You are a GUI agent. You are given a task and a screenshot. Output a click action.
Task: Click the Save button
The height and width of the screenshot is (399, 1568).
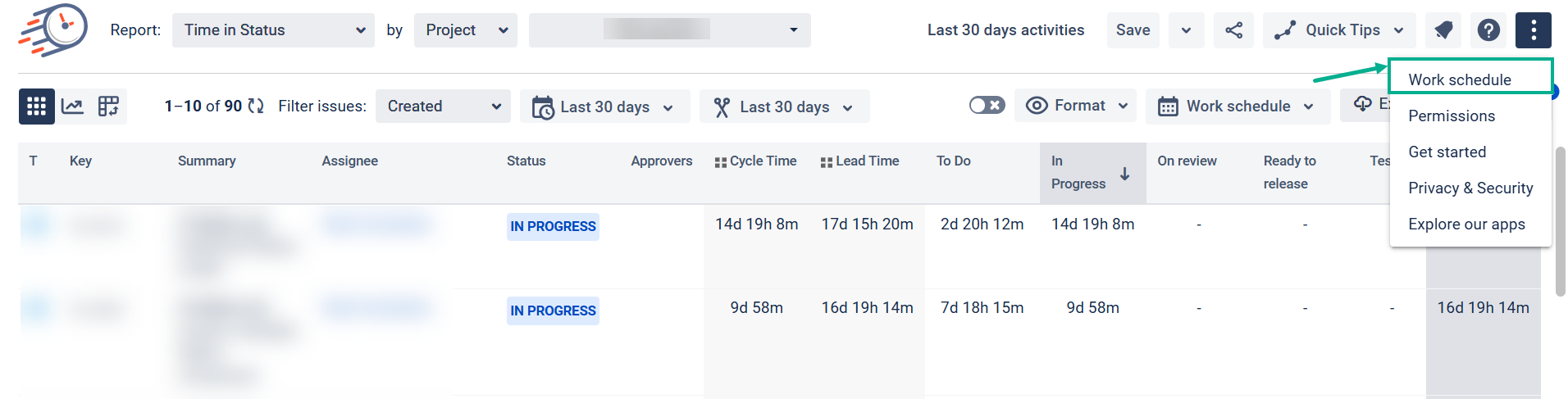[1133, 30]
